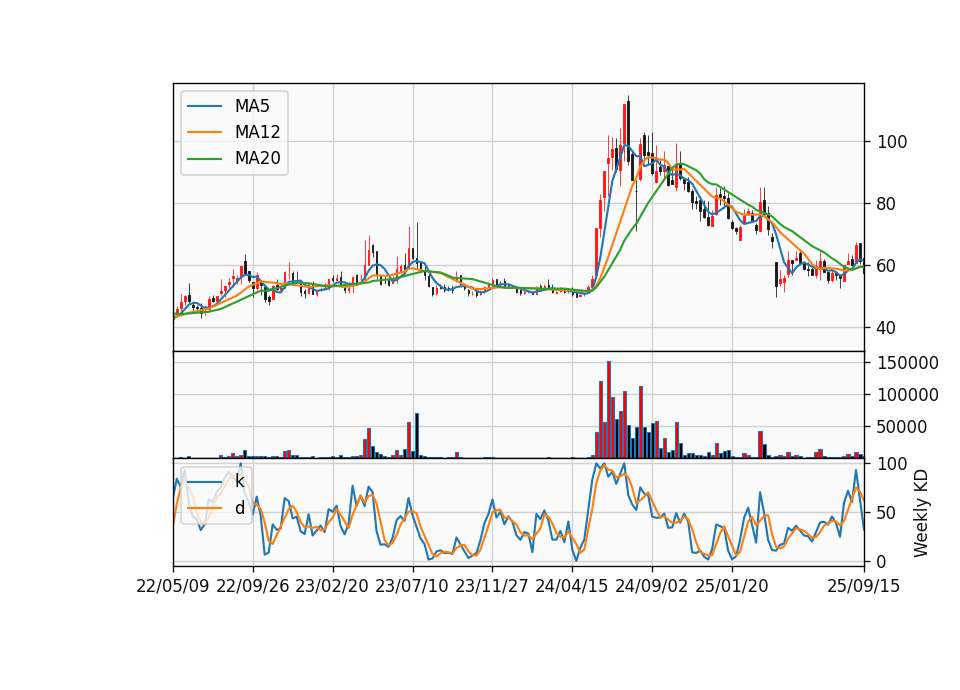Click the price axis value 40
The height and width of the screenshot is (690, 960).
(x=887, y=328)
